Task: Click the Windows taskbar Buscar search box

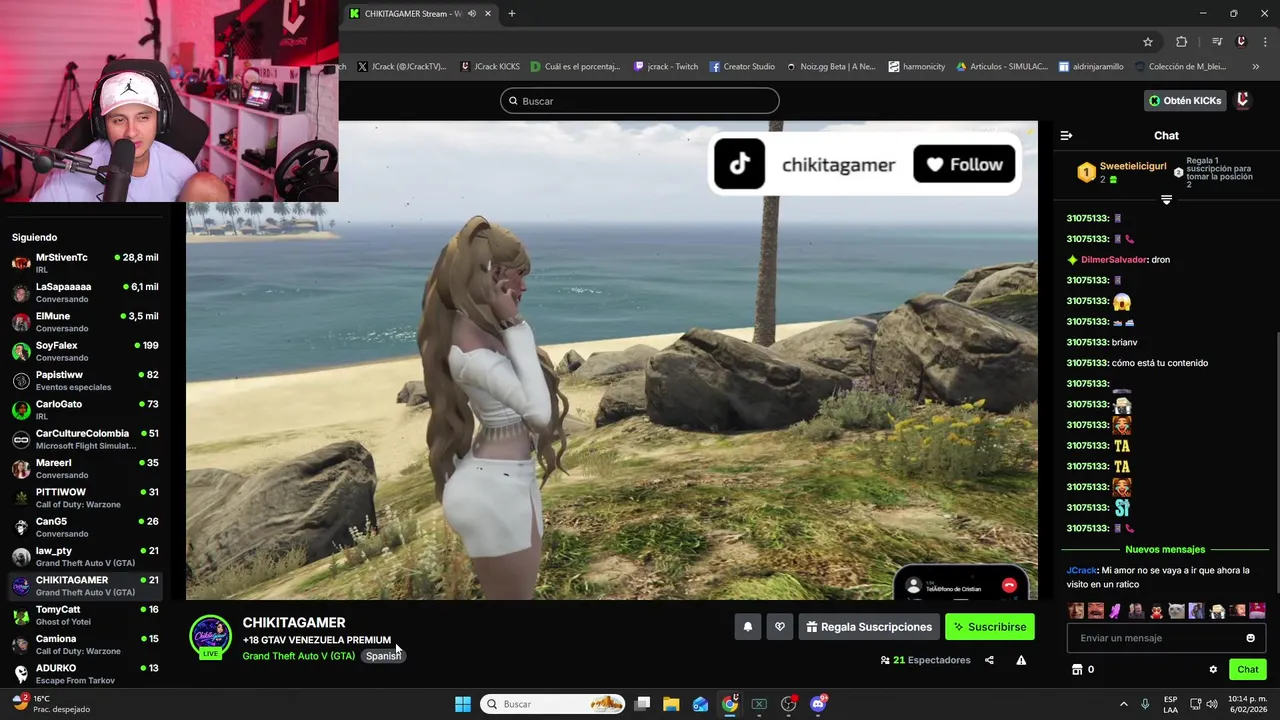Action: tap(553, 704)
